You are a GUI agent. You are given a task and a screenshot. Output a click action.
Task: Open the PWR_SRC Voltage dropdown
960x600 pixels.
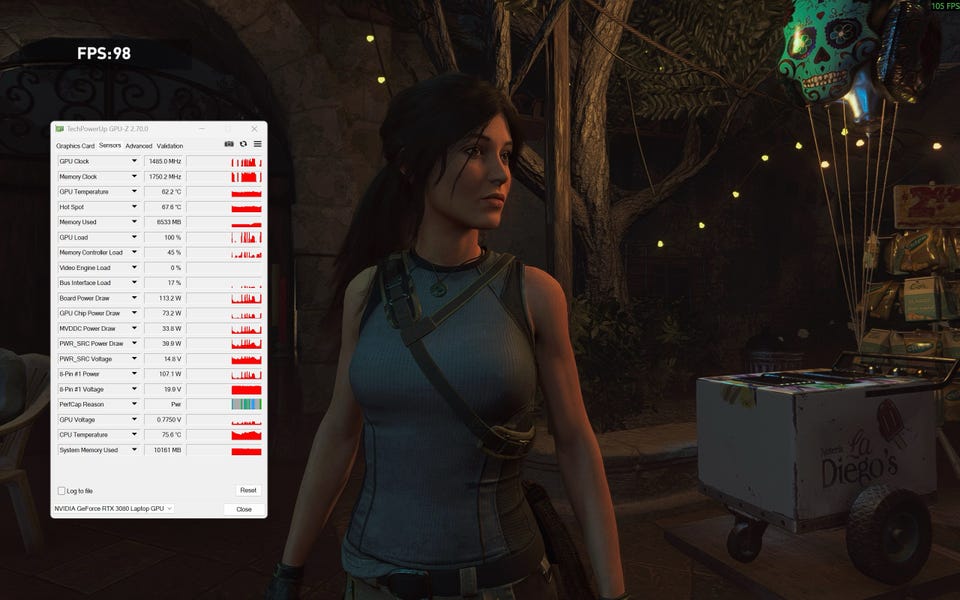pyautogui.click(x=134, y=359)
